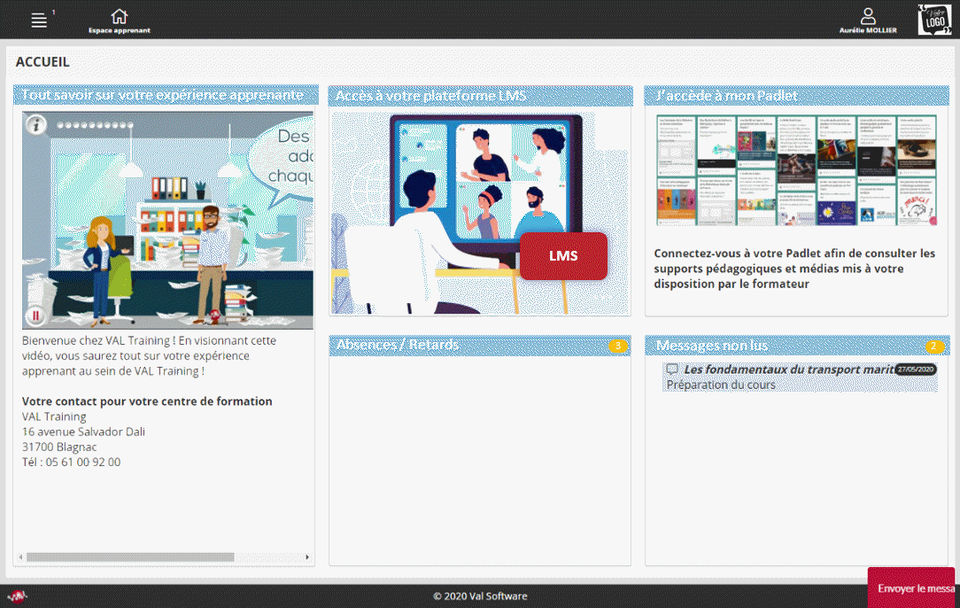Screen dimensions: 960x608
Task: Click the video progress dots indicator
Action: (x=95, y=125)
